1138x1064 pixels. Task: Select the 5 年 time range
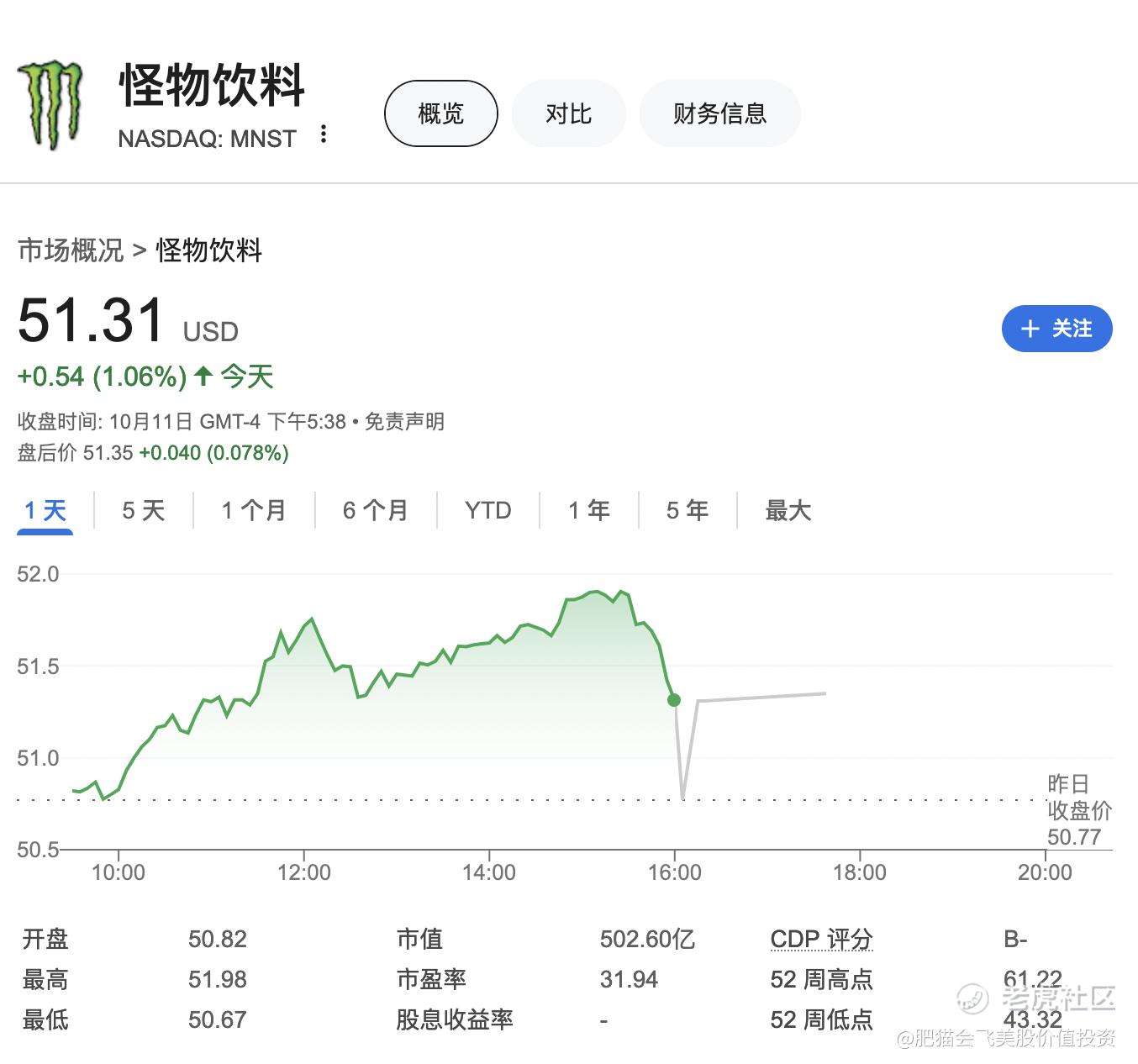click(688, 510)
